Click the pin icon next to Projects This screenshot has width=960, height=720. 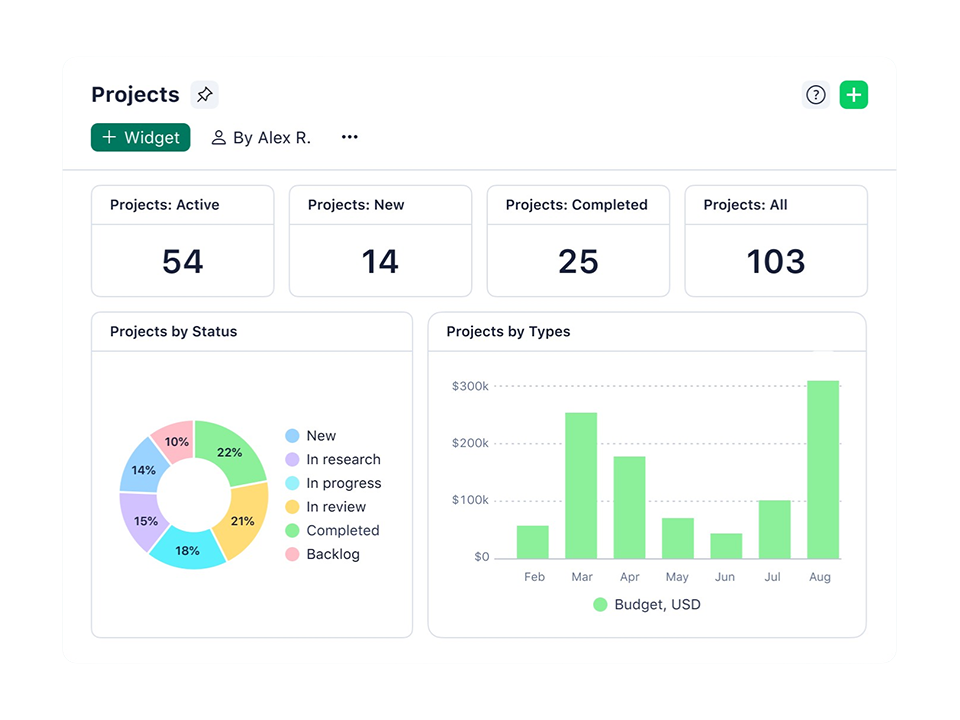coord(204,95)
